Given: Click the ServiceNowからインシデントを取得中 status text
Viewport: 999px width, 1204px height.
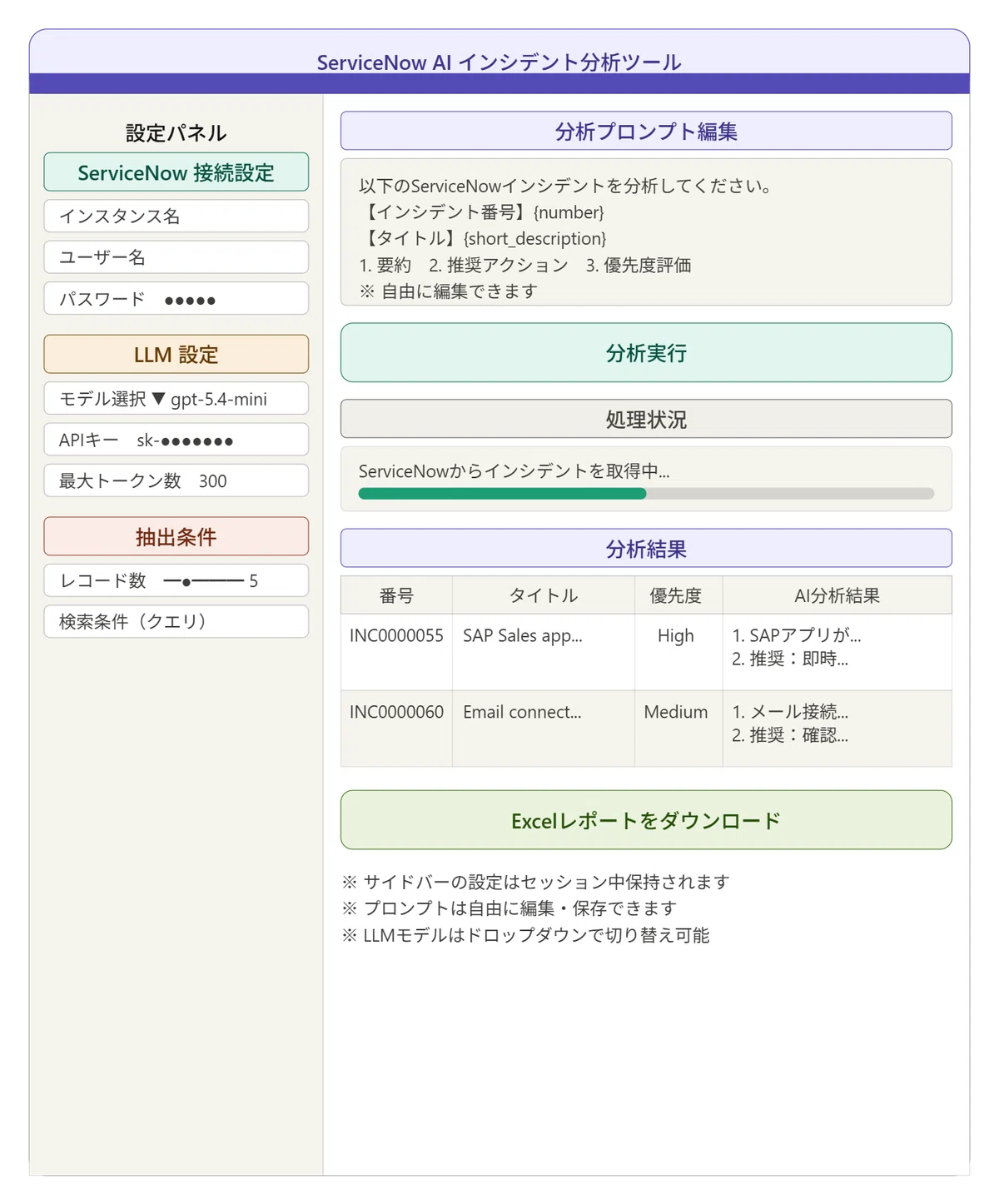Looking at the screenshot, I should 514,471.
